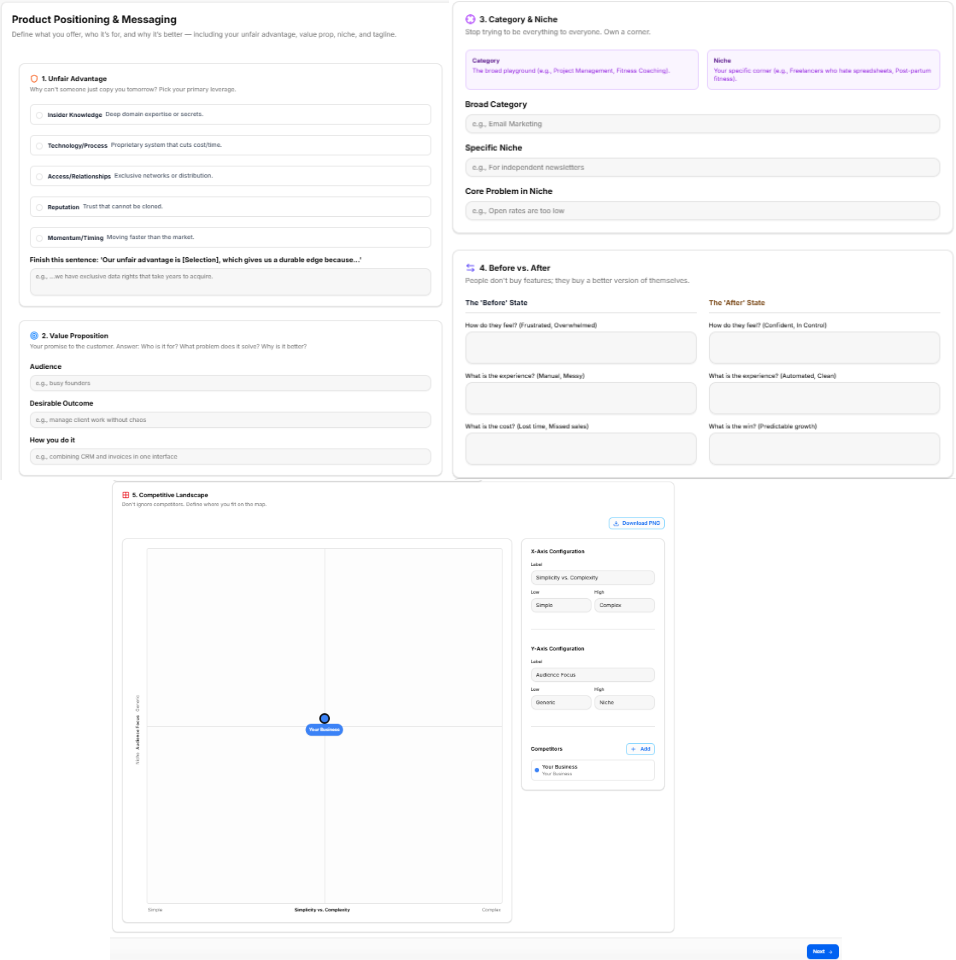Click Before state 'How do they feel' box
956x960 pixels.
point(581,348)
